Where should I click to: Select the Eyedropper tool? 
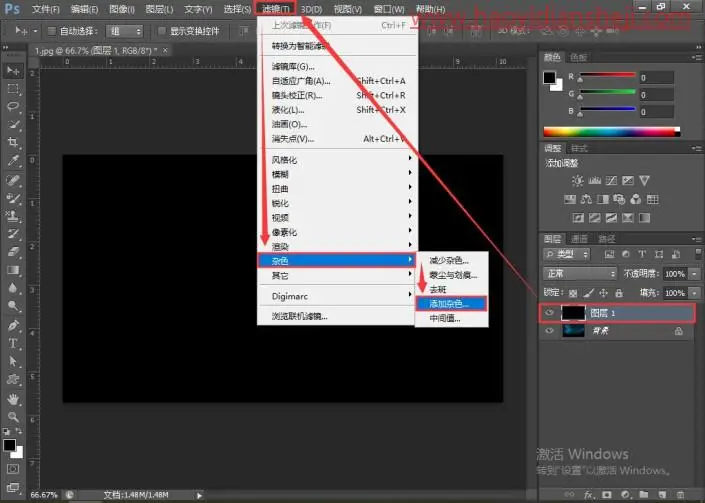13,160
